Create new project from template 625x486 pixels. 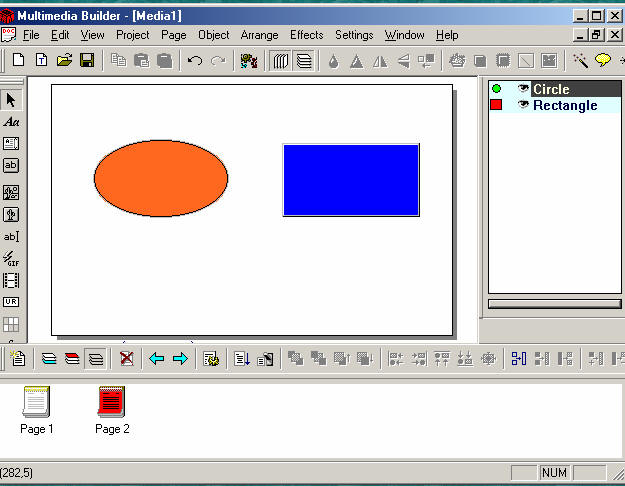coord(41,61)
